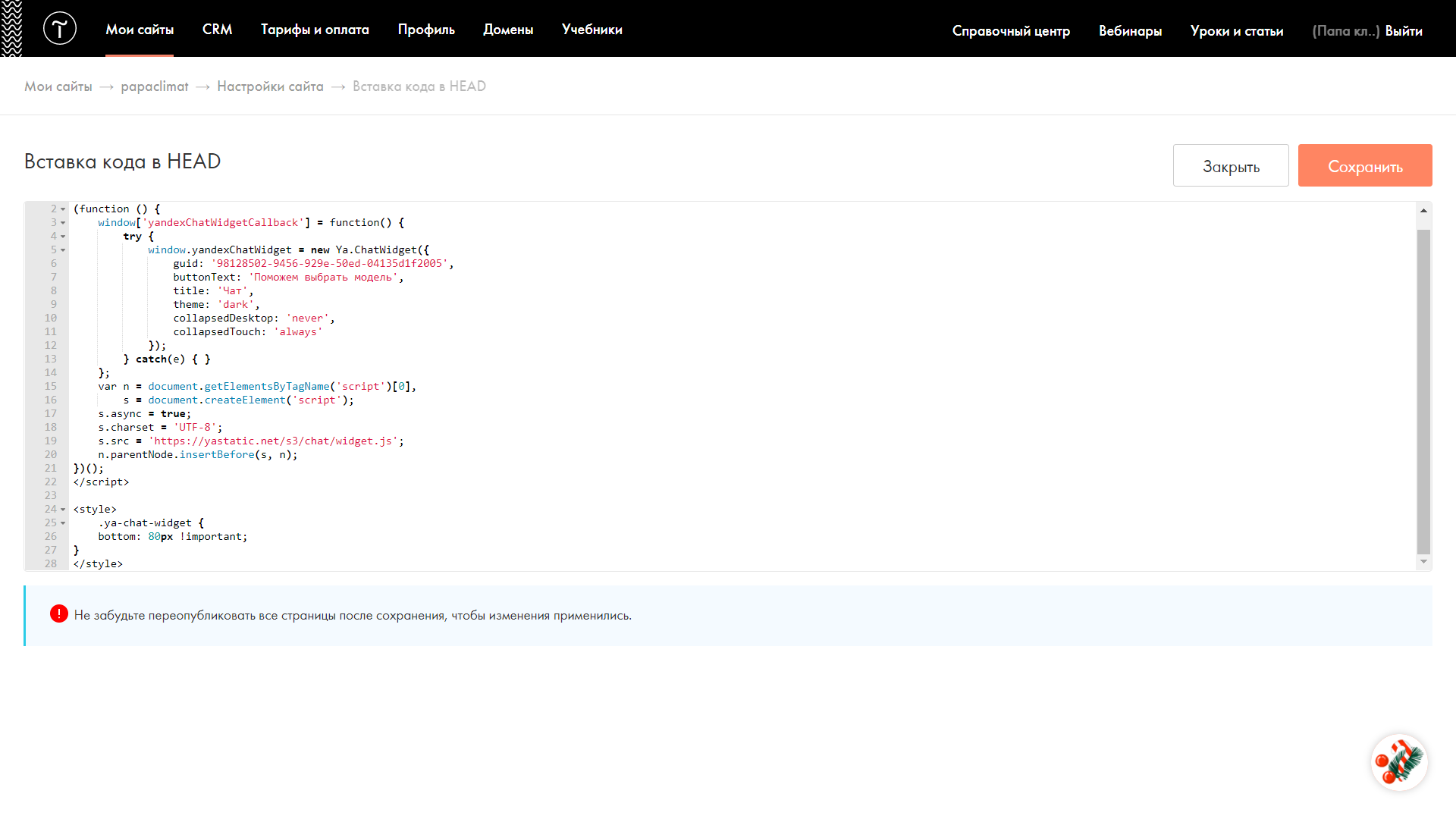Click the Вставка кода в HEAD breadcrumb
The height and width of the screenshot is (819, 1456).
(x=419, y=86)
